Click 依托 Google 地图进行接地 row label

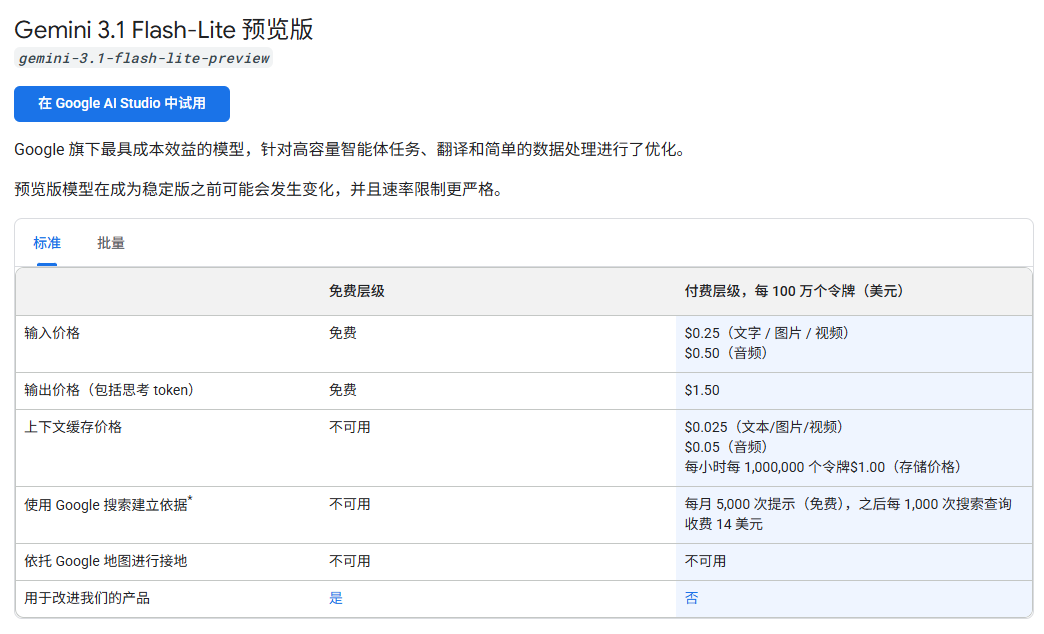click(x=106, y=561)
